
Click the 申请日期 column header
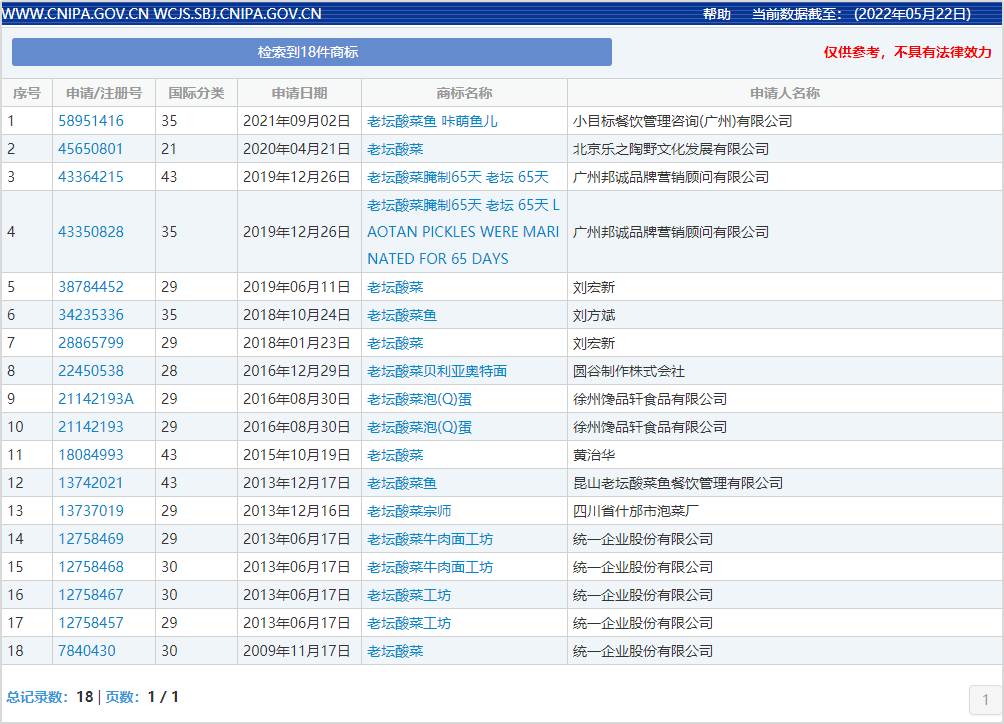pos(299,93)
